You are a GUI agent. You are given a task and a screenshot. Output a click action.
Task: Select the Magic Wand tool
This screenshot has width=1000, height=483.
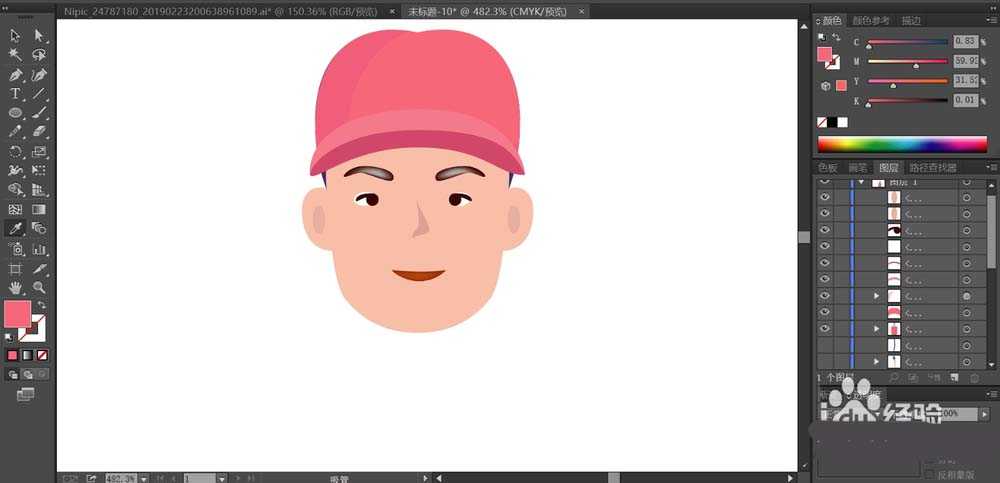(16, 55)
